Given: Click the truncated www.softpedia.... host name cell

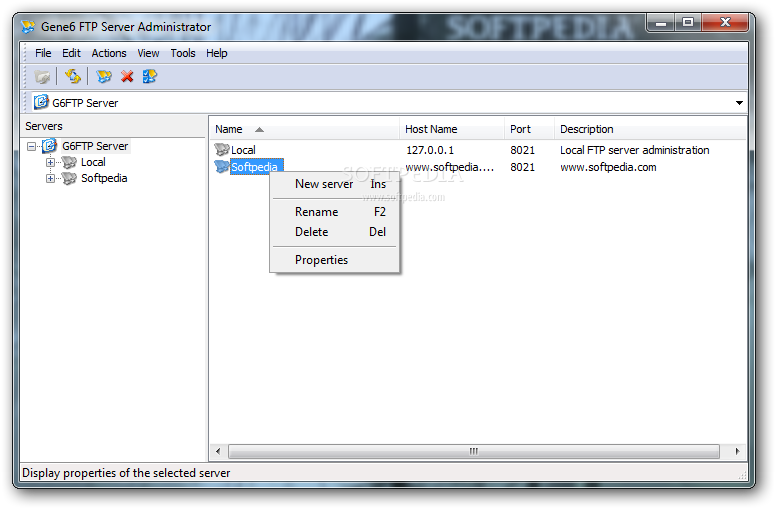Looking at the screenshot, I should [x=449, y=167].
